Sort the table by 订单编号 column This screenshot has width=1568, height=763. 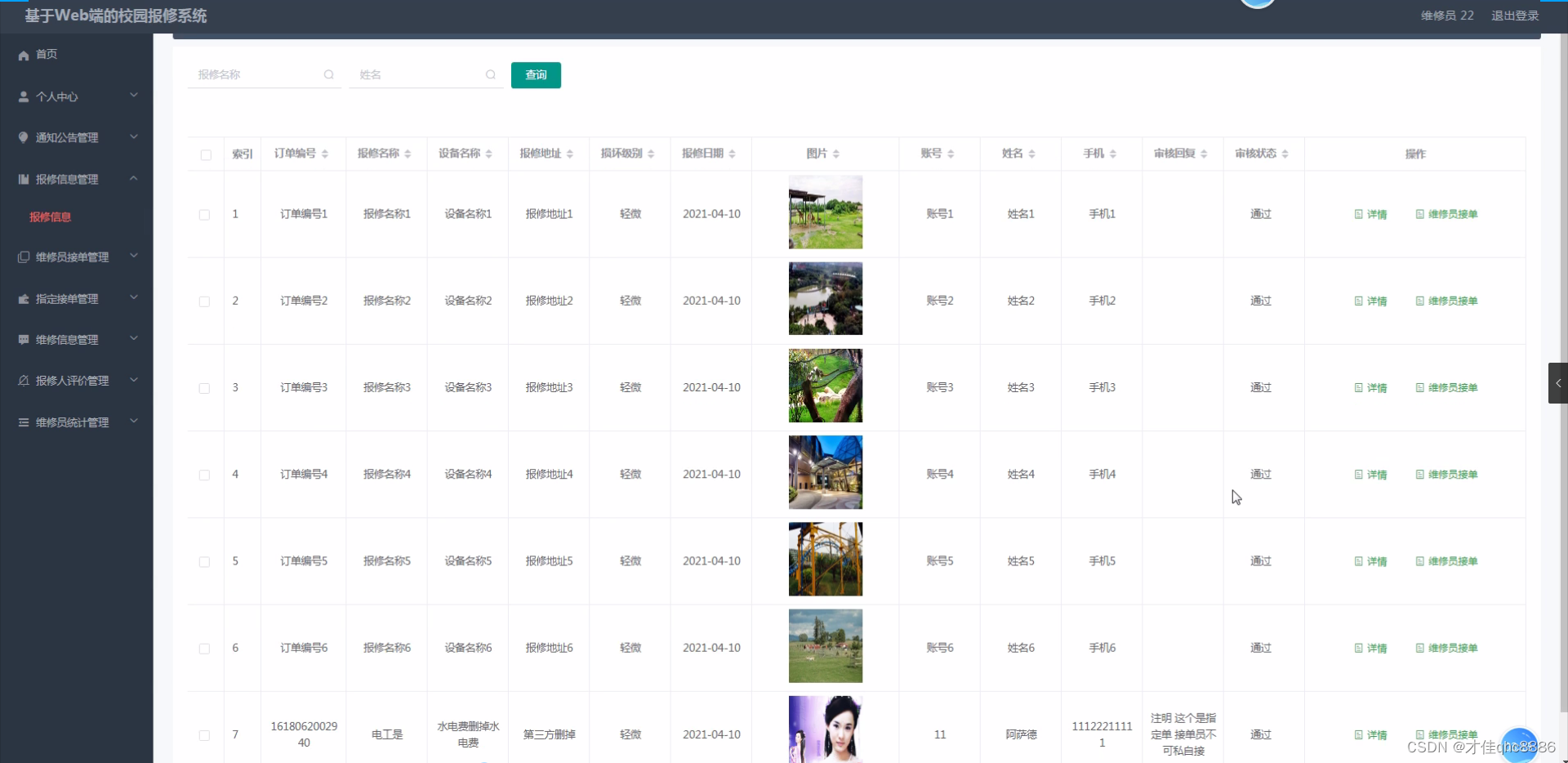(325, 154)
